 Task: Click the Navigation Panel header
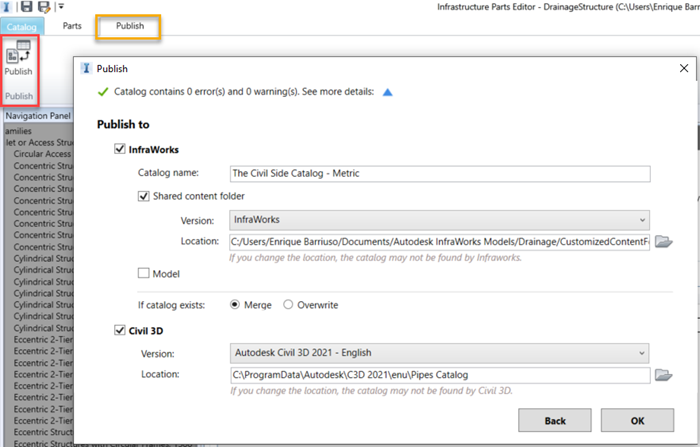(38, 116)
